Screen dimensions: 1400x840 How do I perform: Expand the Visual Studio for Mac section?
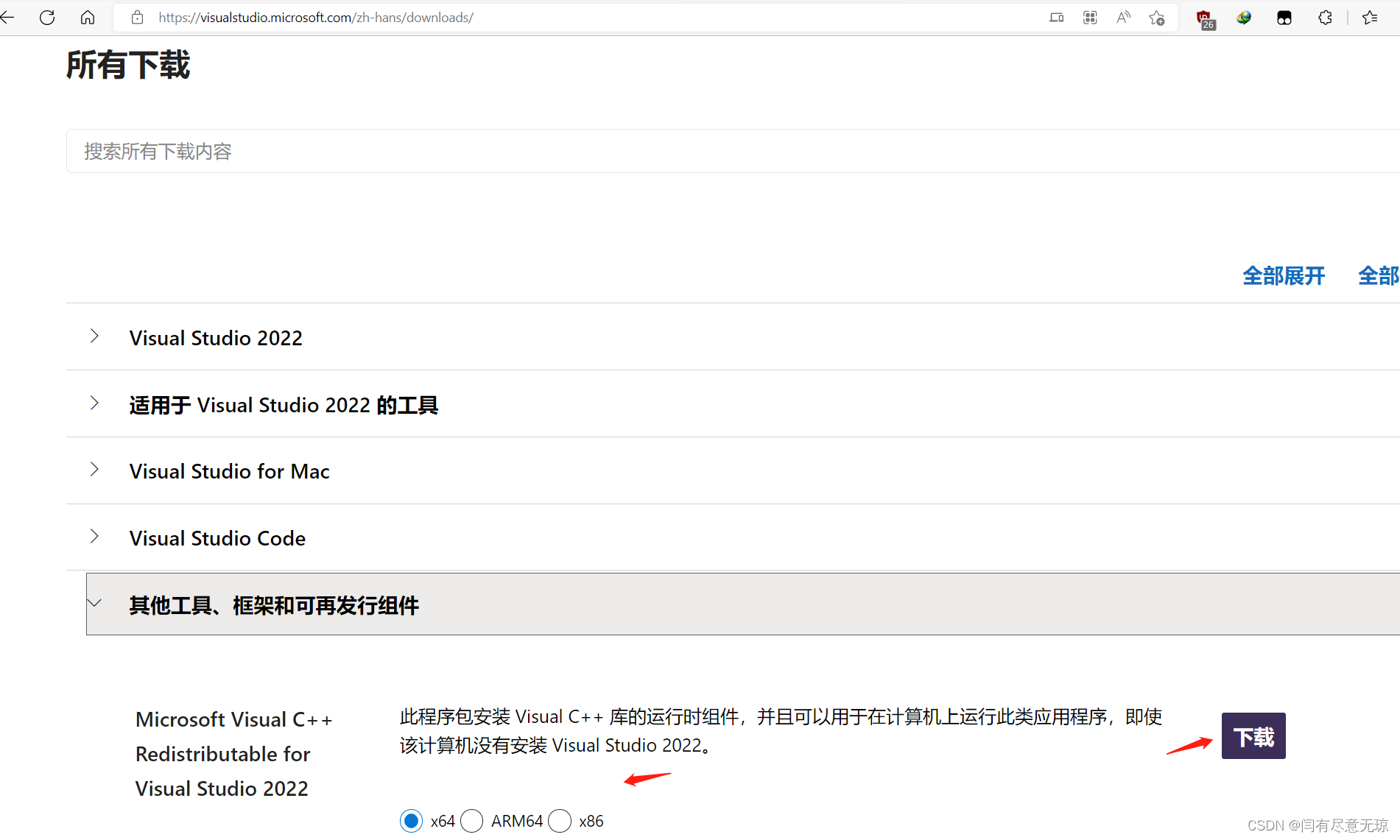tap(733, 470)
